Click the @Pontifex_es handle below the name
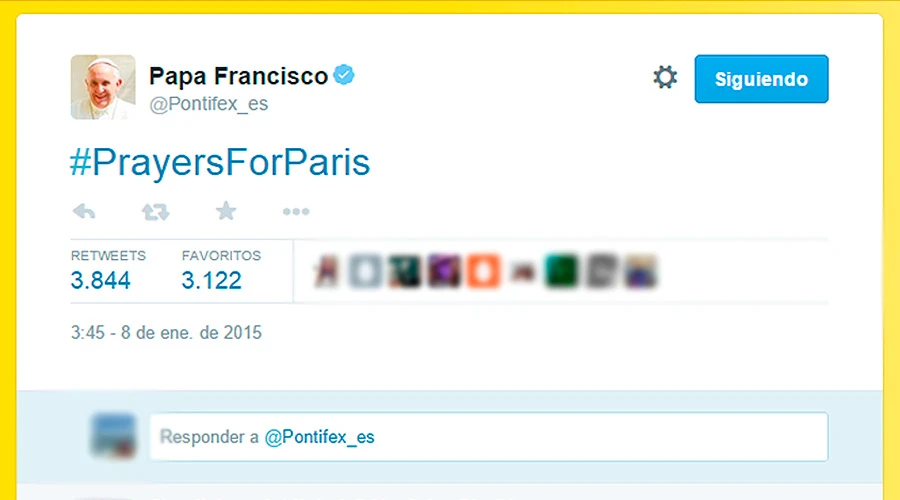 208,104
